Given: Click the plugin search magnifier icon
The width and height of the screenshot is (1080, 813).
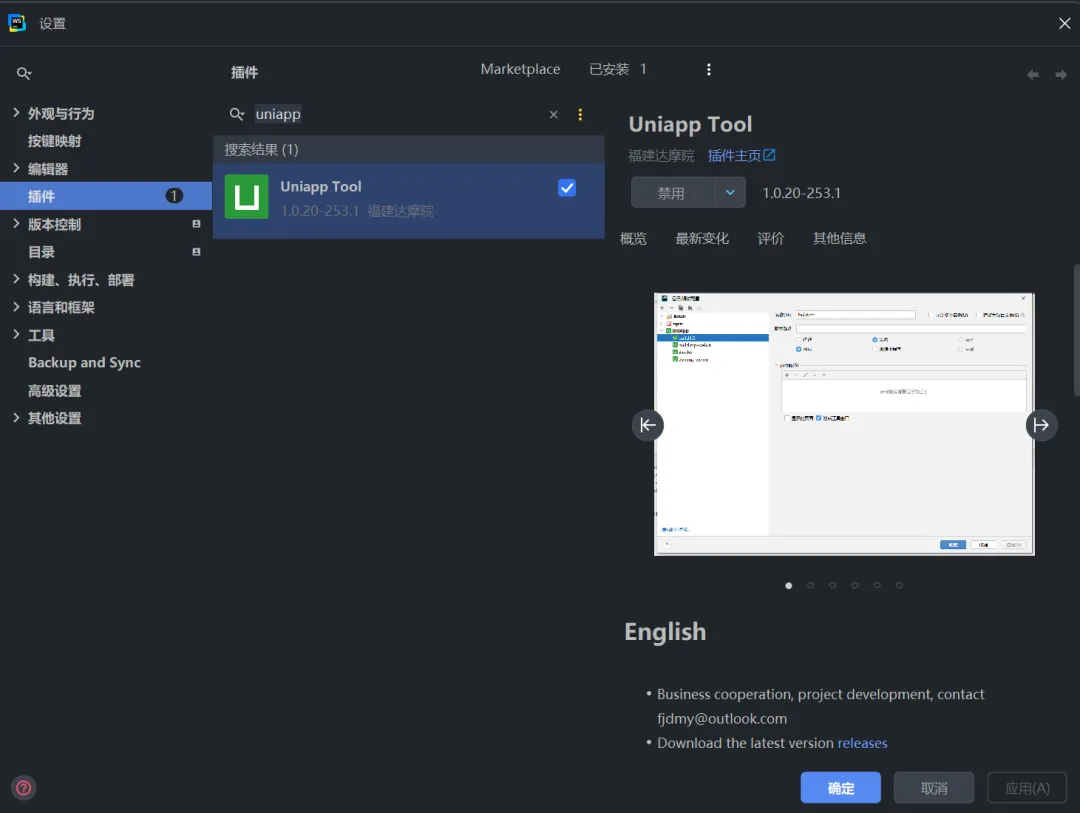Looking at the screenshot, I should (237, 114).
